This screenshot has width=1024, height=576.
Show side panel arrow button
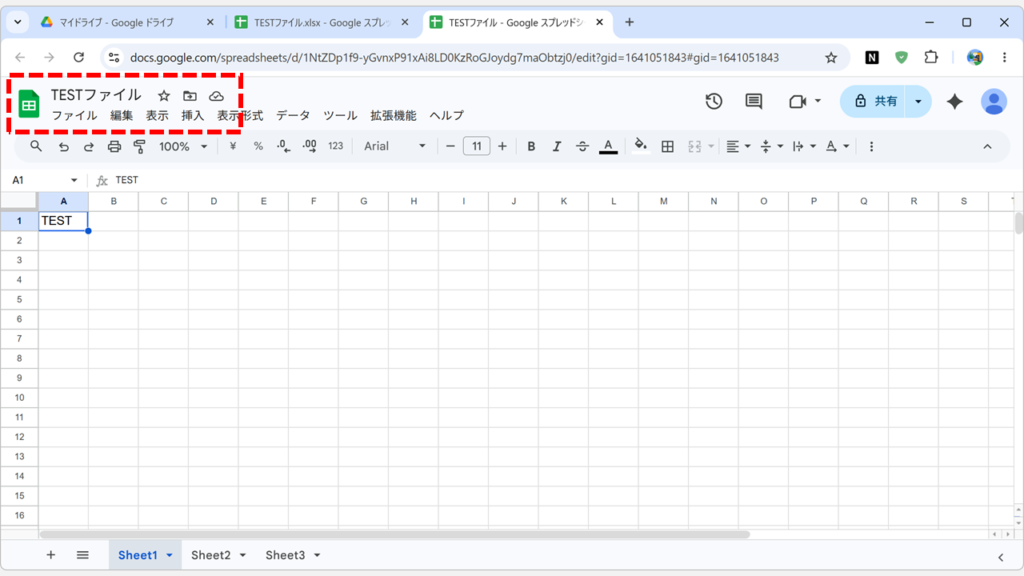(x=1000, y=557)
